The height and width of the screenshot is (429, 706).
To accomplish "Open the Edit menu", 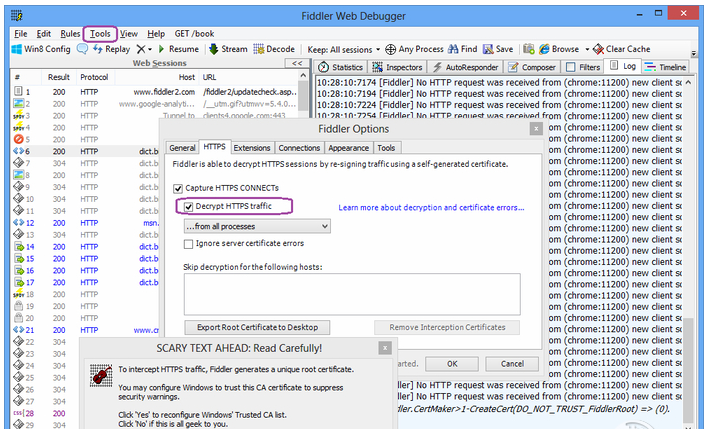I will click(43, 34).
